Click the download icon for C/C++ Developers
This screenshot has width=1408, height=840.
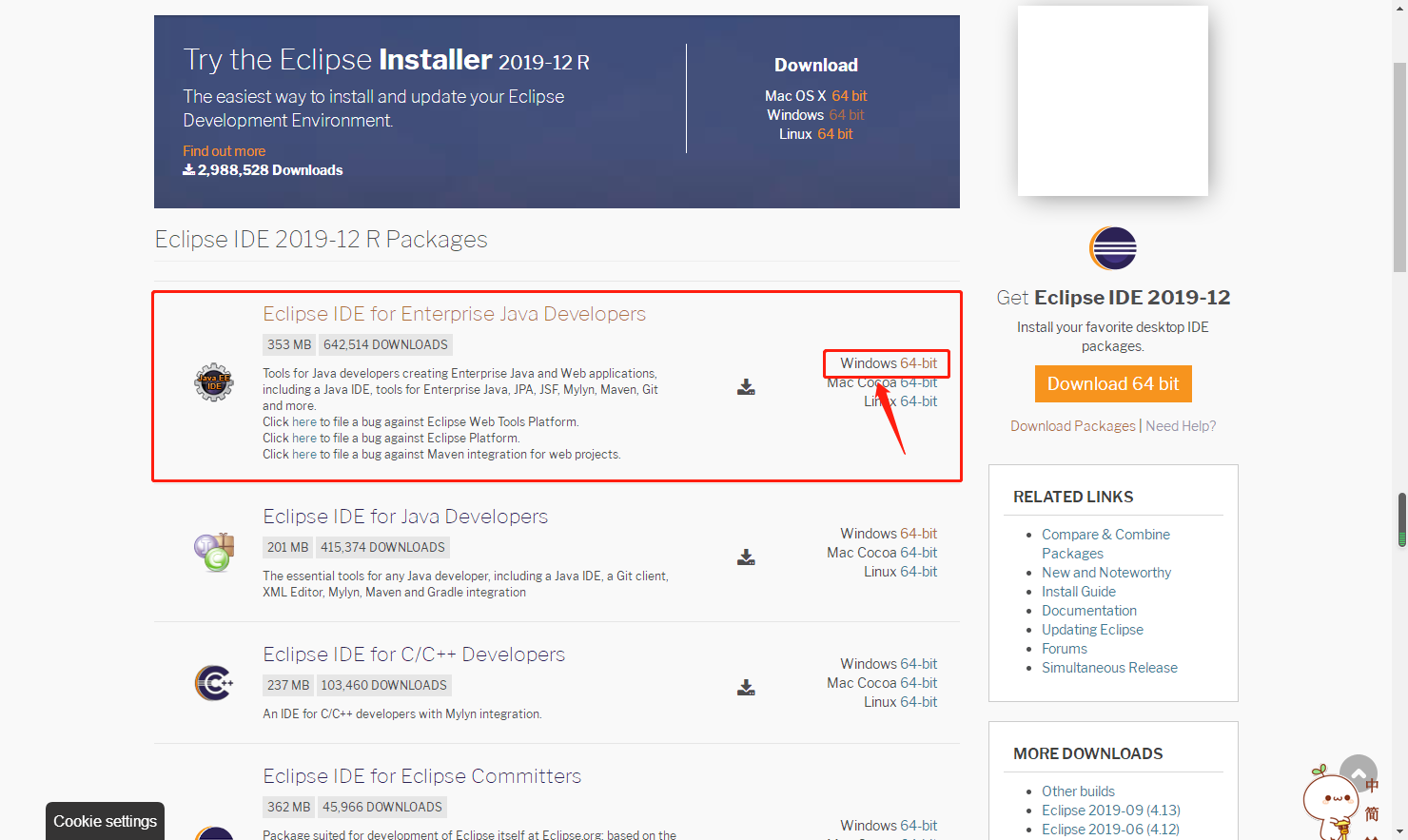(746, 687)
